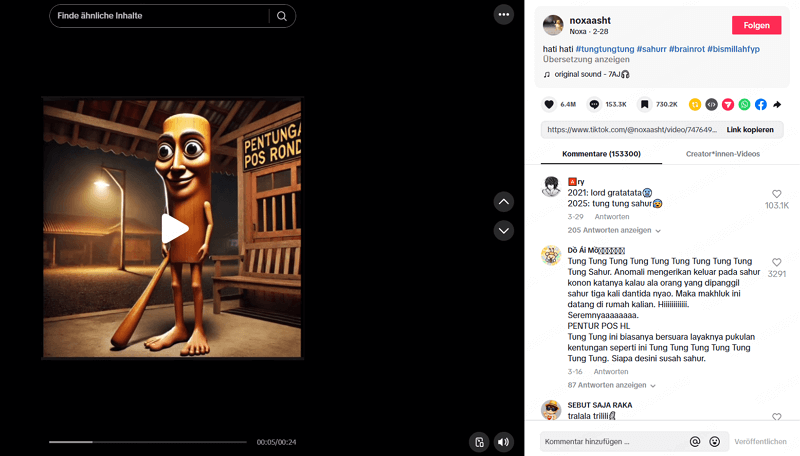This screenshot has width=800, height=456.
Task: Click the search magnifier icon
Action: coord(282,16)
